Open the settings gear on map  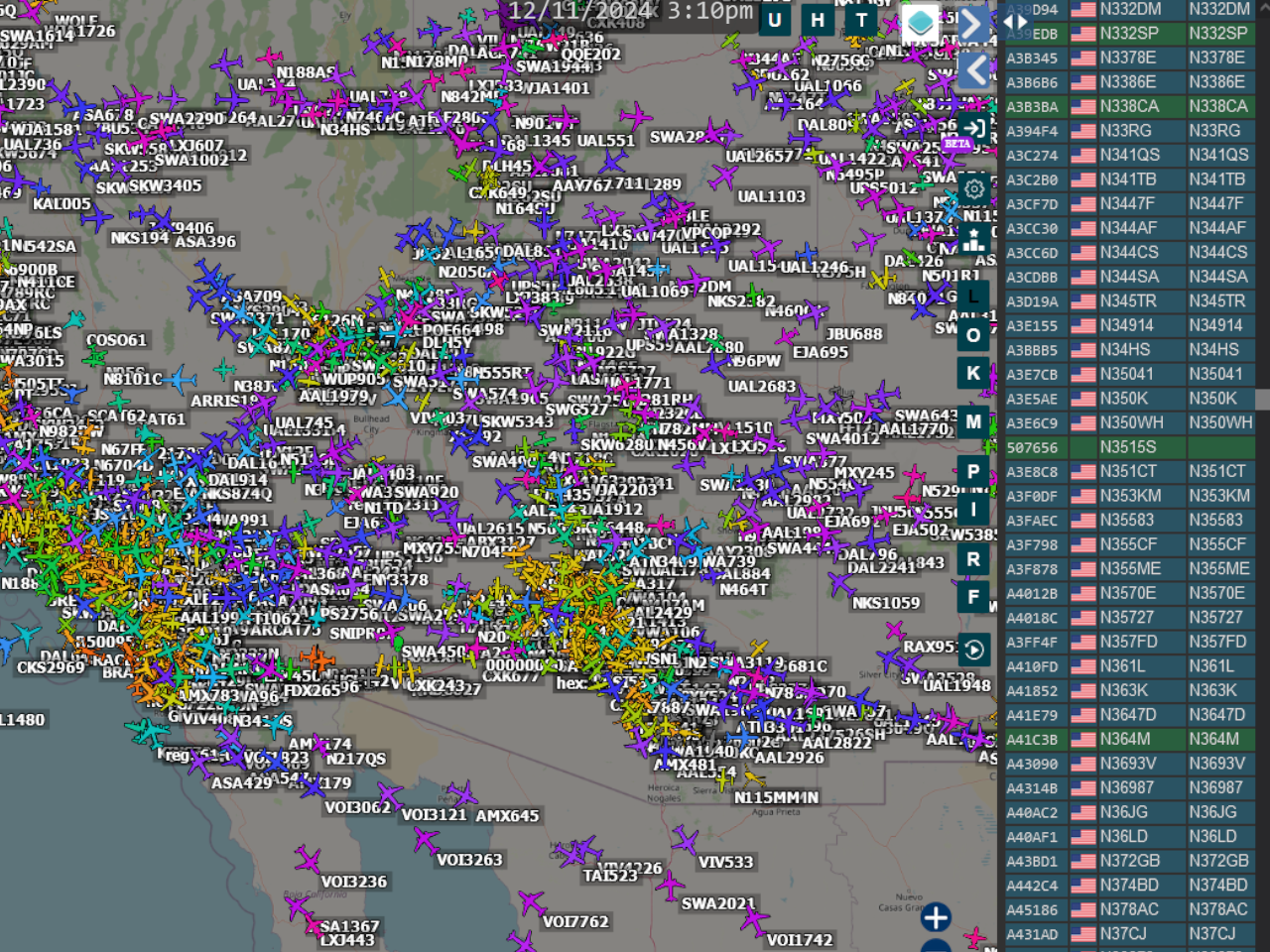click(974, 188)
